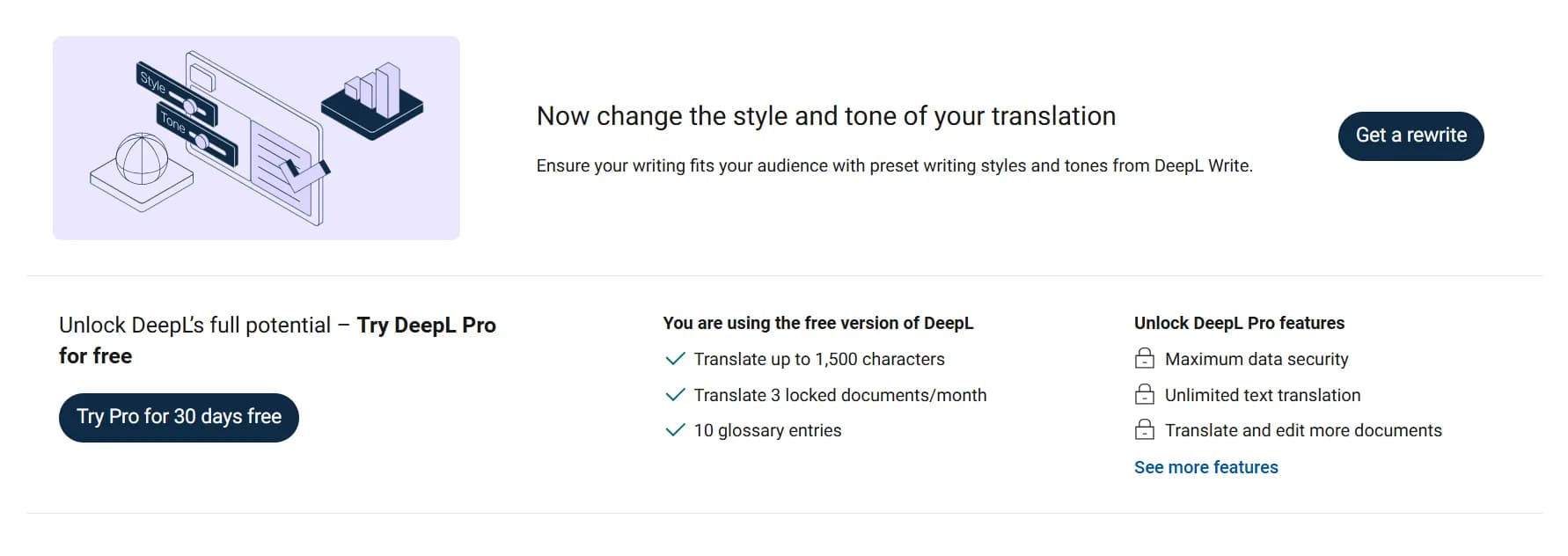Click the Now change the style heading
Image resolution: width=1568 pixels, height=556 pixels.
click(x=825, y=116)
